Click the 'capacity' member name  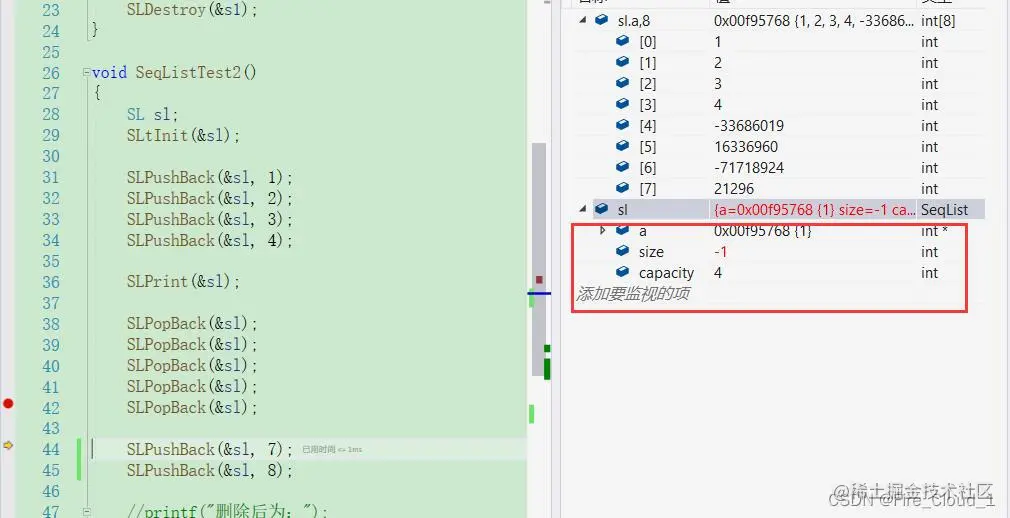click(x=666, y=273)
